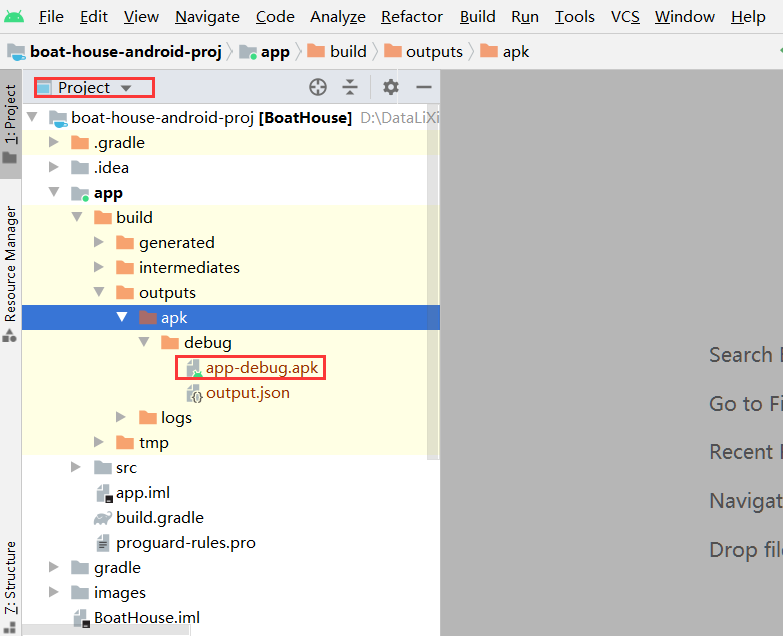Screen dimensions: 783x636
Task: Open the Resource Manager side tab
Action: [10, 273]
